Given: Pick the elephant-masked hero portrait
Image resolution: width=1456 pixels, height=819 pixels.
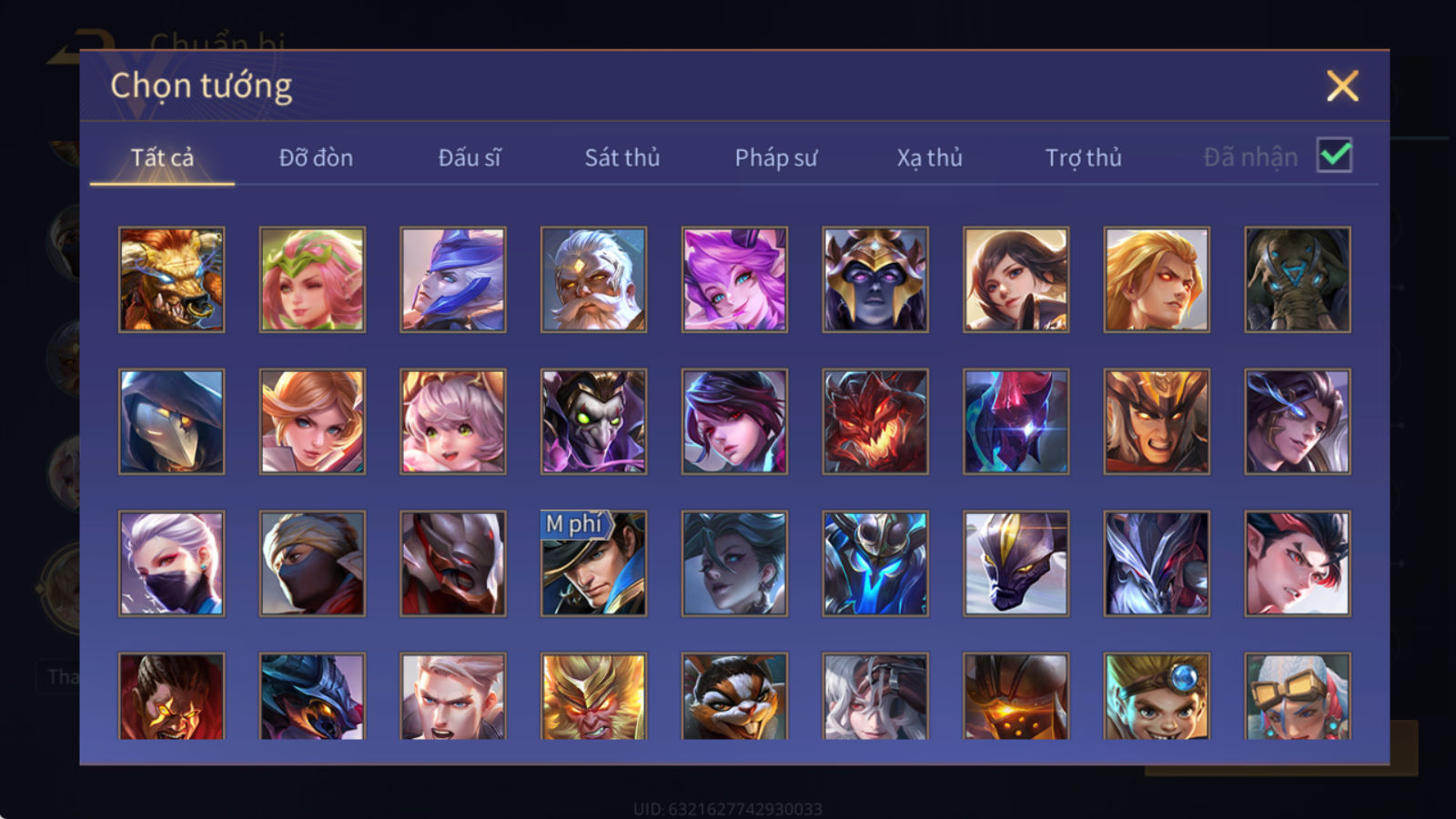Looking at the screenshot, I should [x=1297, y=279].
